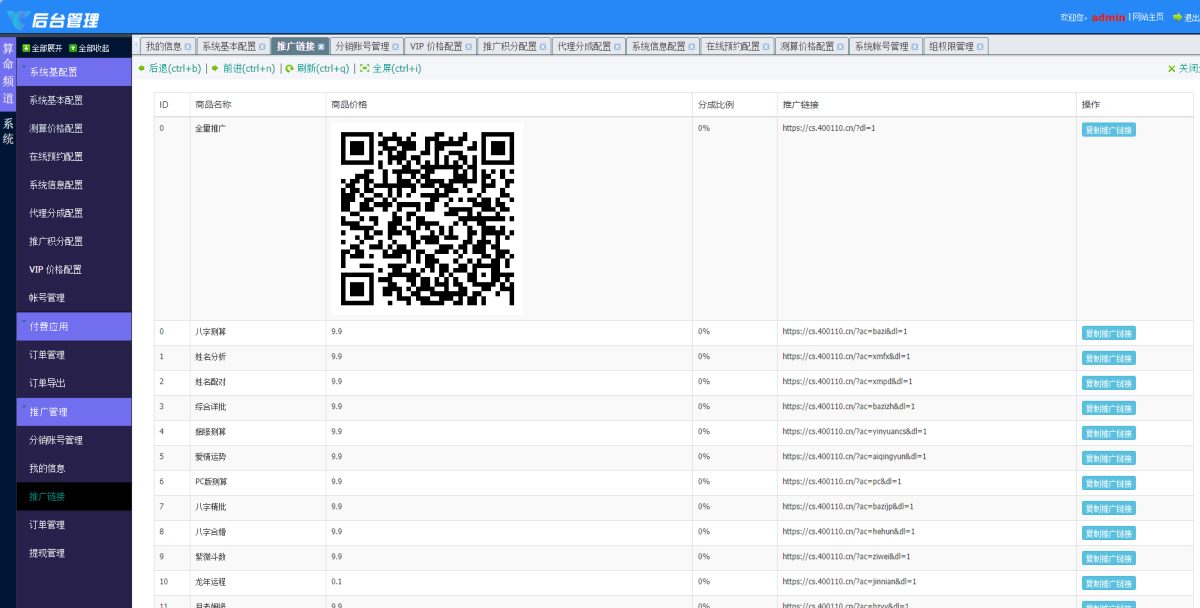Click the 全部收起 collapse-all icon

(x=72, y=48)
